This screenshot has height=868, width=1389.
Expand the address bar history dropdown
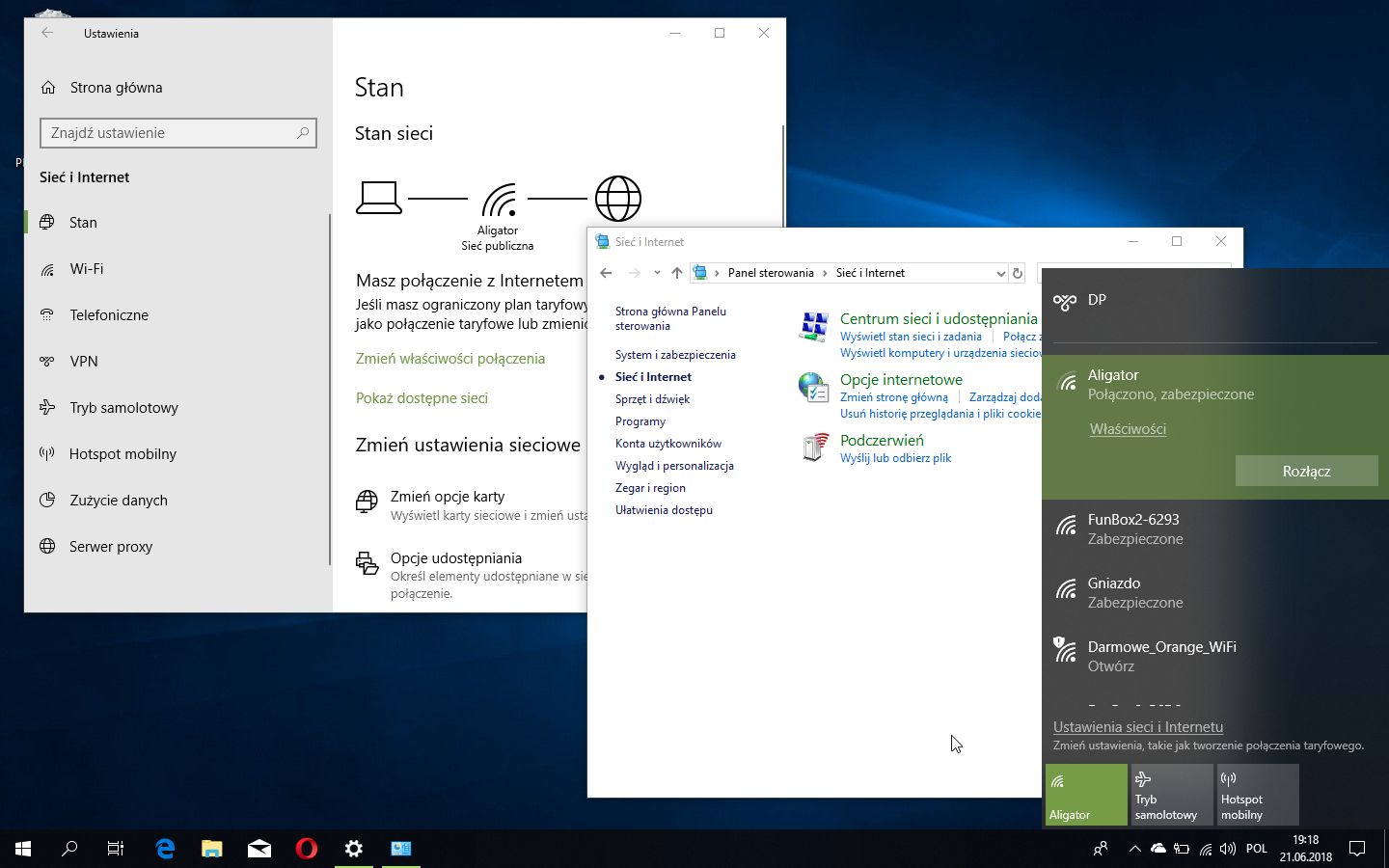(1000, 273)
